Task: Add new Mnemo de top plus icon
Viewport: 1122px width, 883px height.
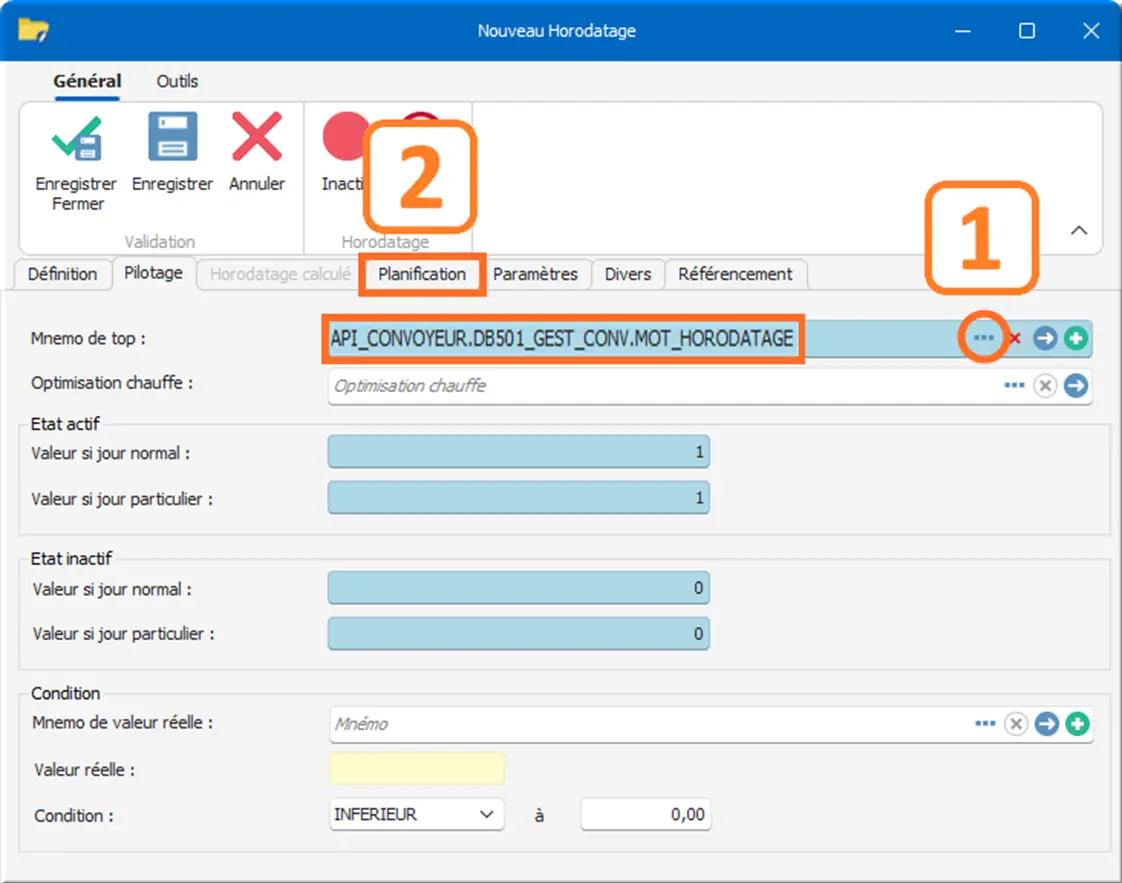Action: point(1075,338)
